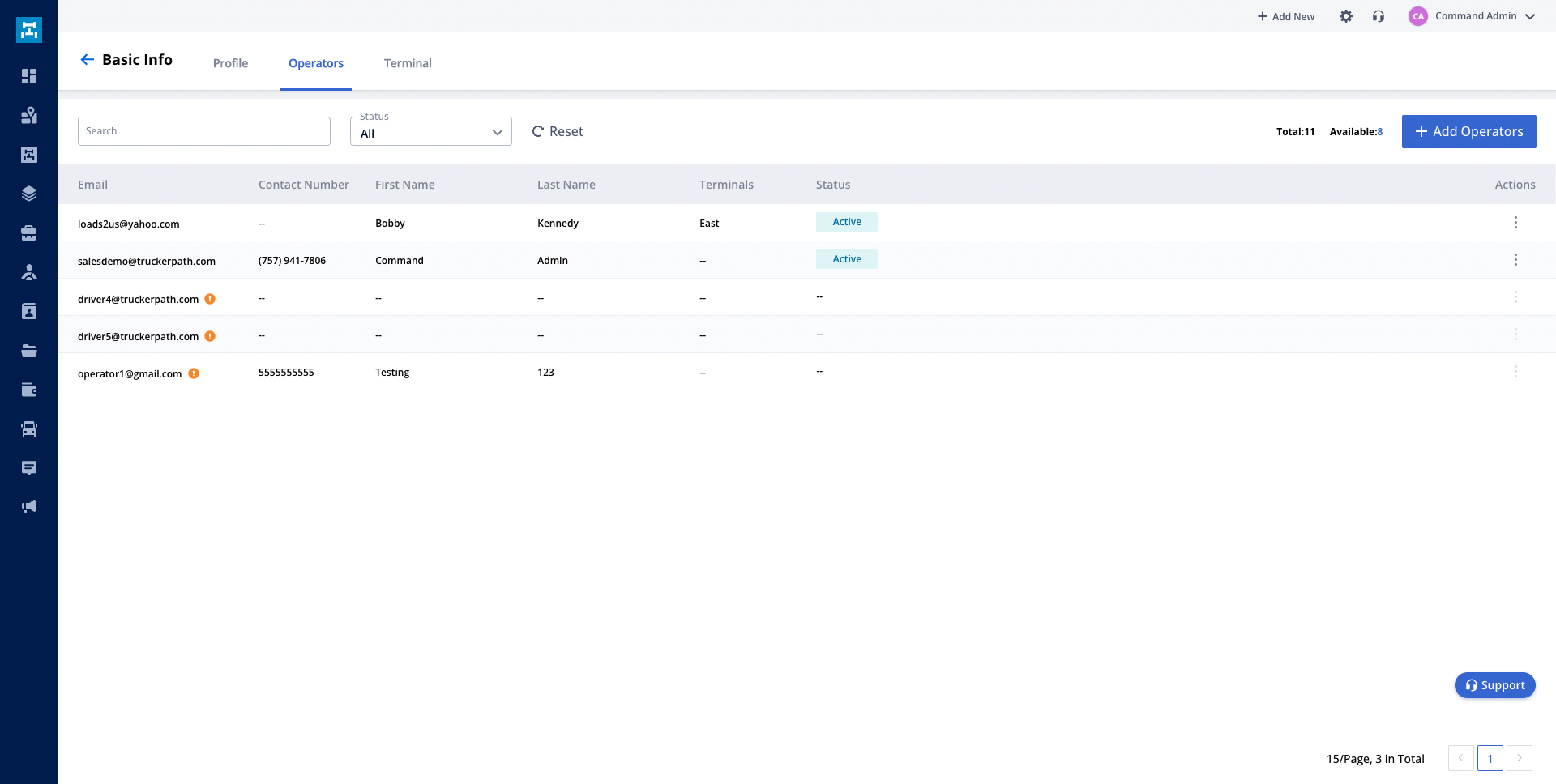This screenshot has width=1556, height=784.
Task: Click the Active status badge for Command Admin
Action: 847,259
